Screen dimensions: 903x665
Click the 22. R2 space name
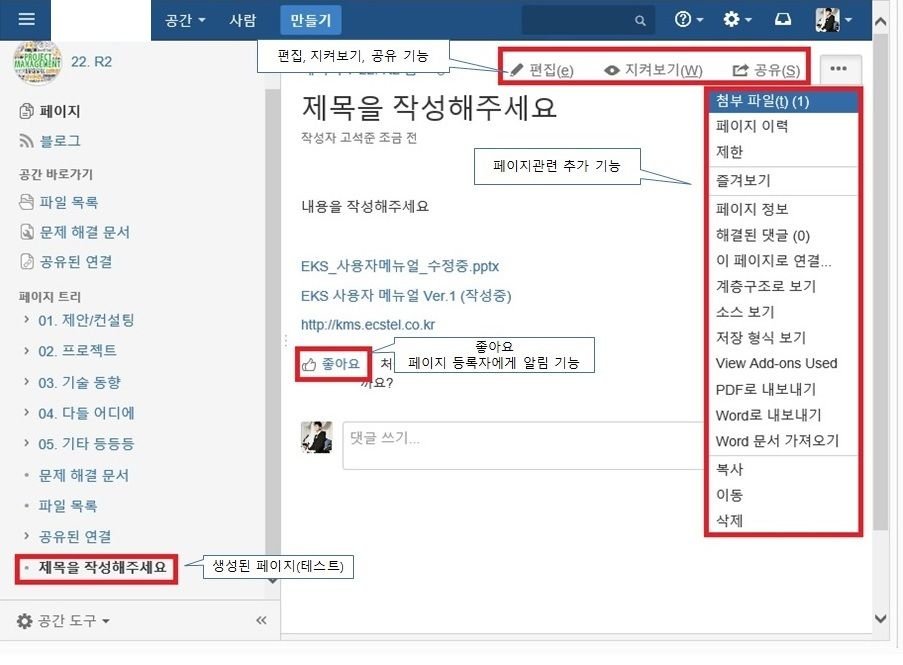pyautogui.click(x=92, y=62)
